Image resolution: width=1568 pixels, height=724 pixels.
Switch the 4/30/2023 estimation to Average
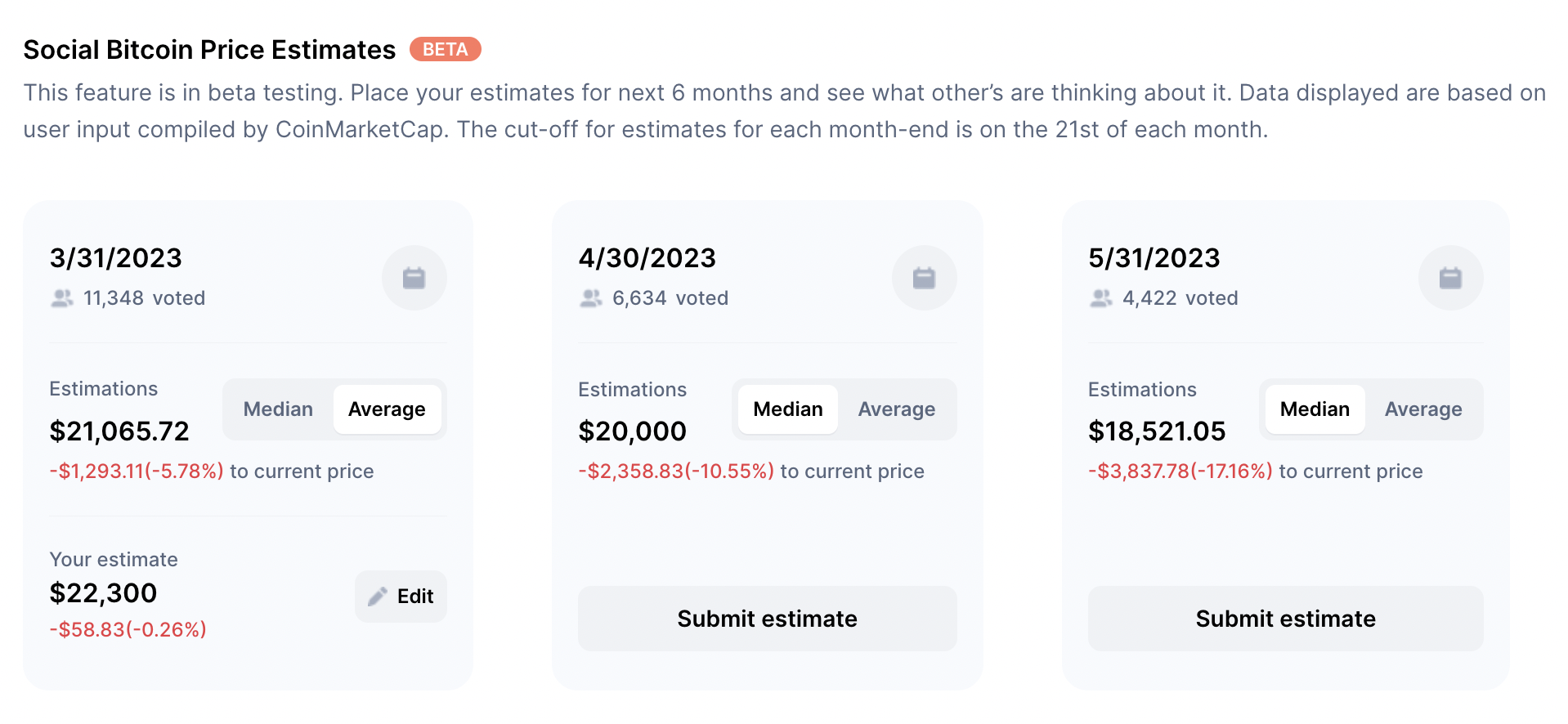[x=896, y=409]
